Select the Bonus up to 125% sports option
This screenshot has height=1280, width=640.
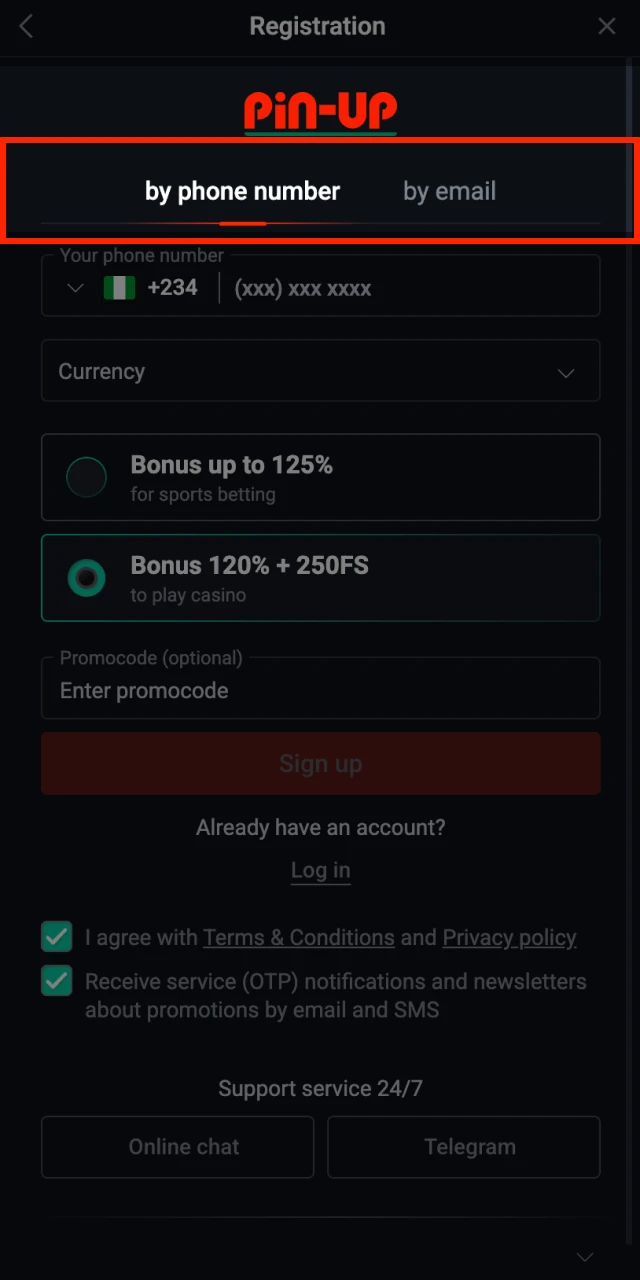point(87,478)
